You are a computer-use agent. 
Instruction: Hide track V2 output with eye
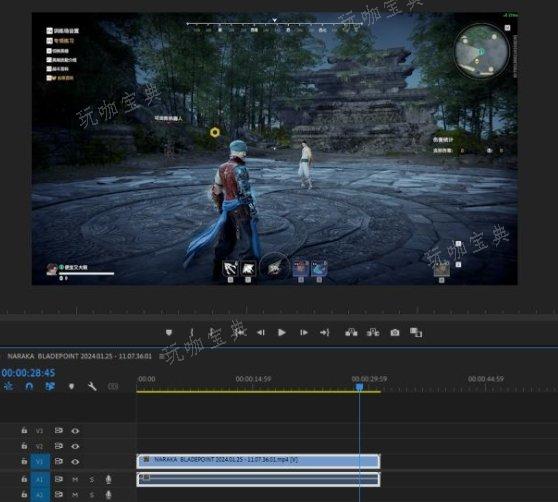pos(75,446)
